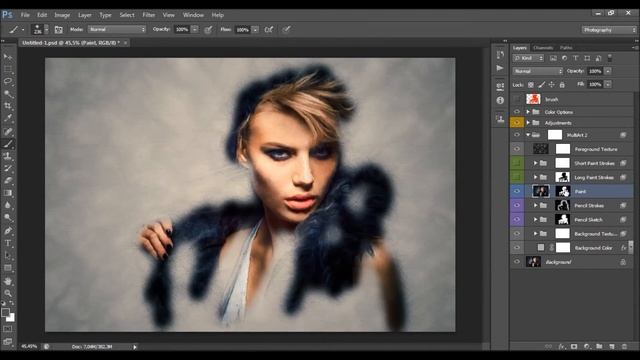The height and width of the screenshot is (360, 640).
Task: Click Lock all padlock icon
Action: click(562, 84)
